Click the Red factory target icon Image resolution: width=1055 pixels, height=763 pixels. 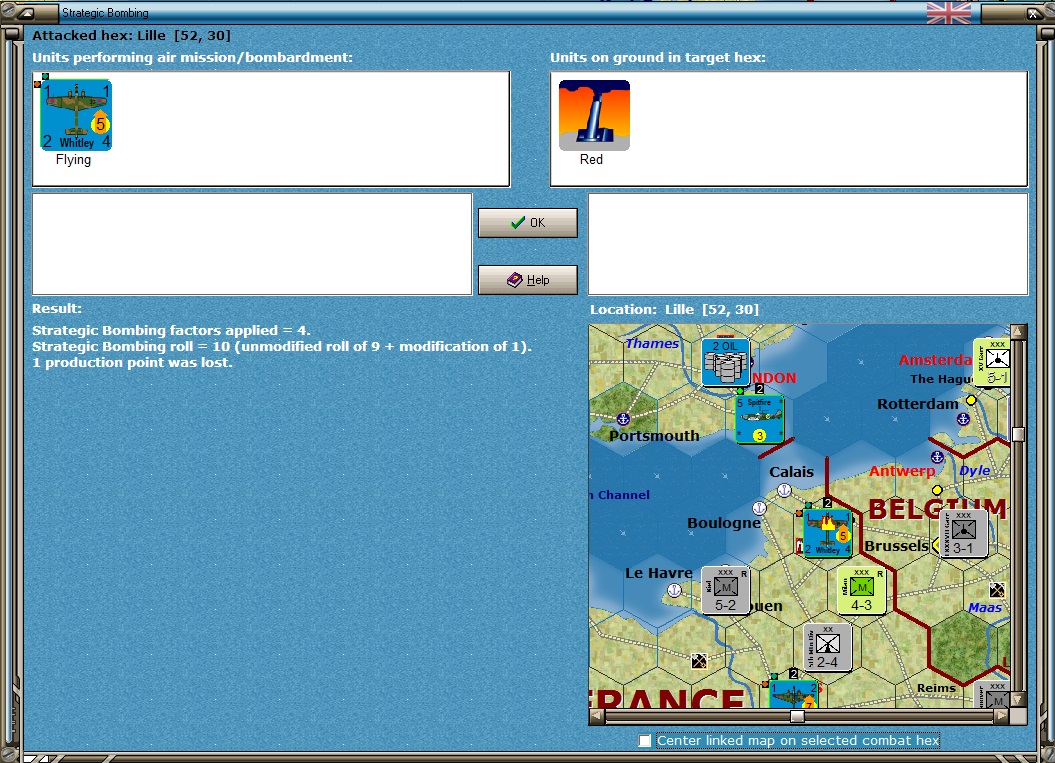tap(594, 115)
